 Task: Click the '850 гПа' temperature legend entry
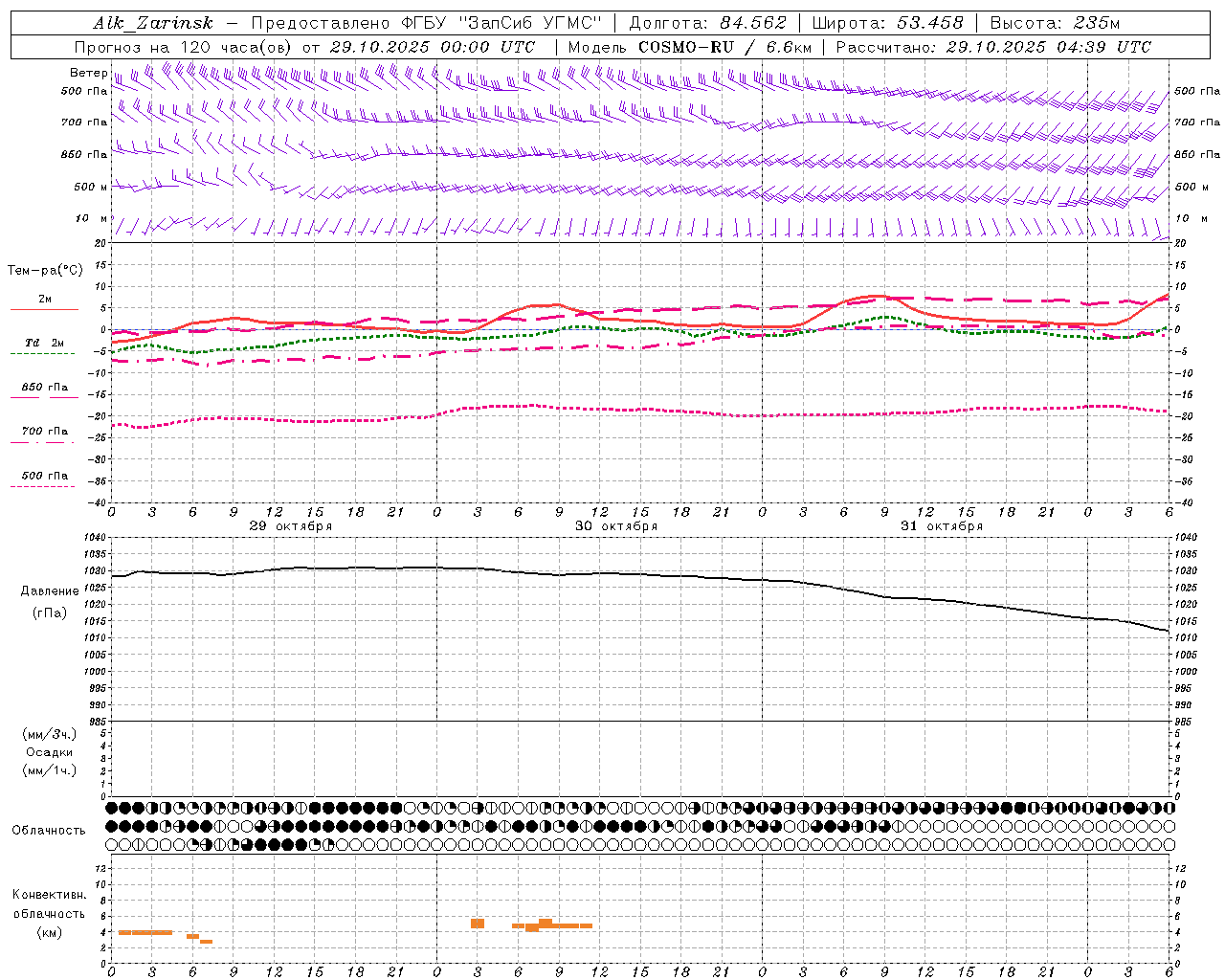pyautogui.click(x=44, y=388)
